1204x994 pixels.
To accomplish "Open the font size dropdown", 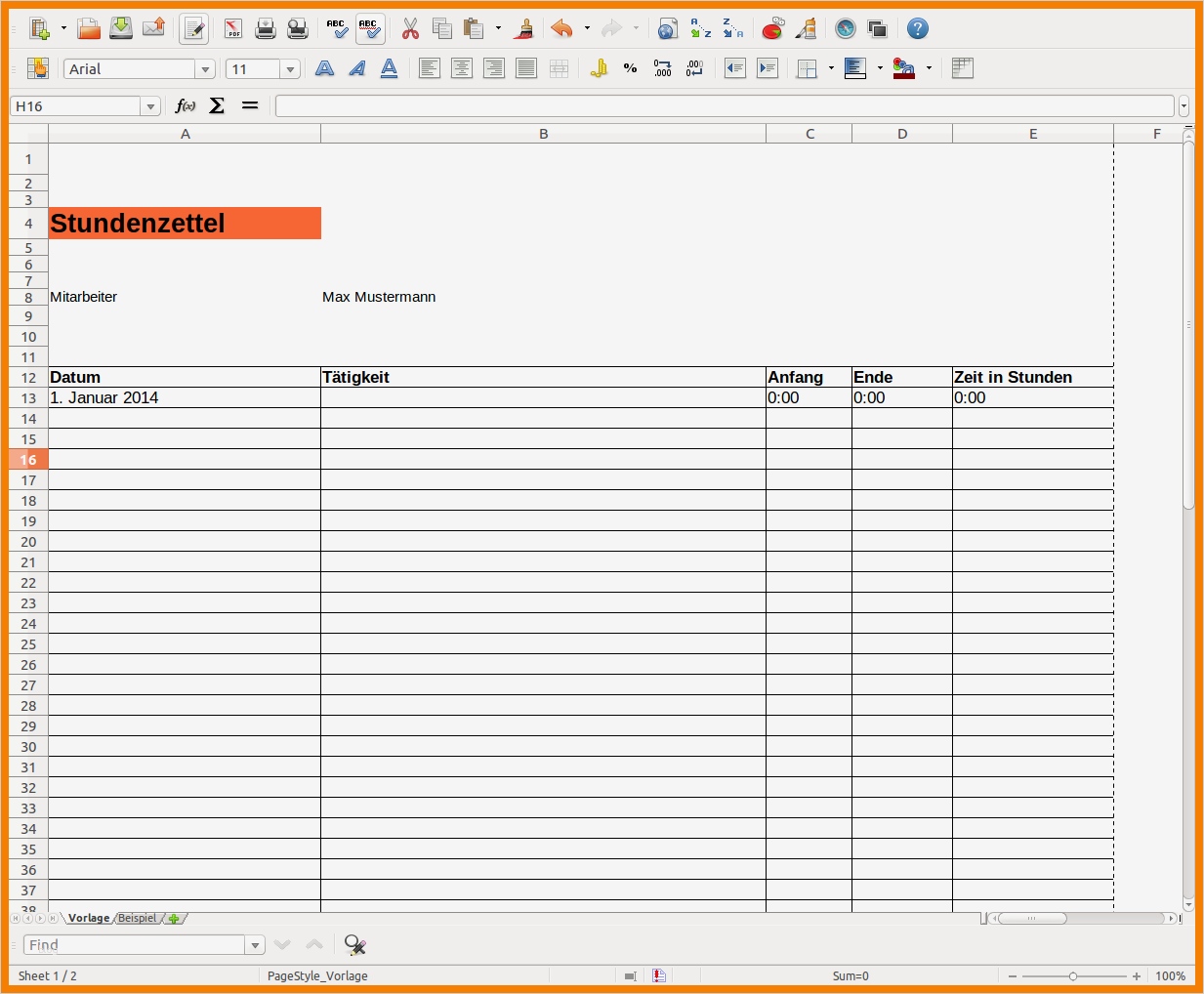I will click(x=290, y=68).
